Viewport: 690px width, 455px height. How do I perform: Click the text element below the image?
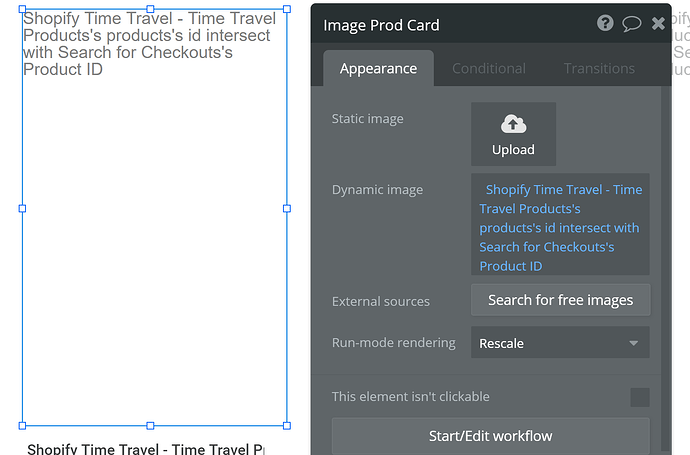point(145,449)
